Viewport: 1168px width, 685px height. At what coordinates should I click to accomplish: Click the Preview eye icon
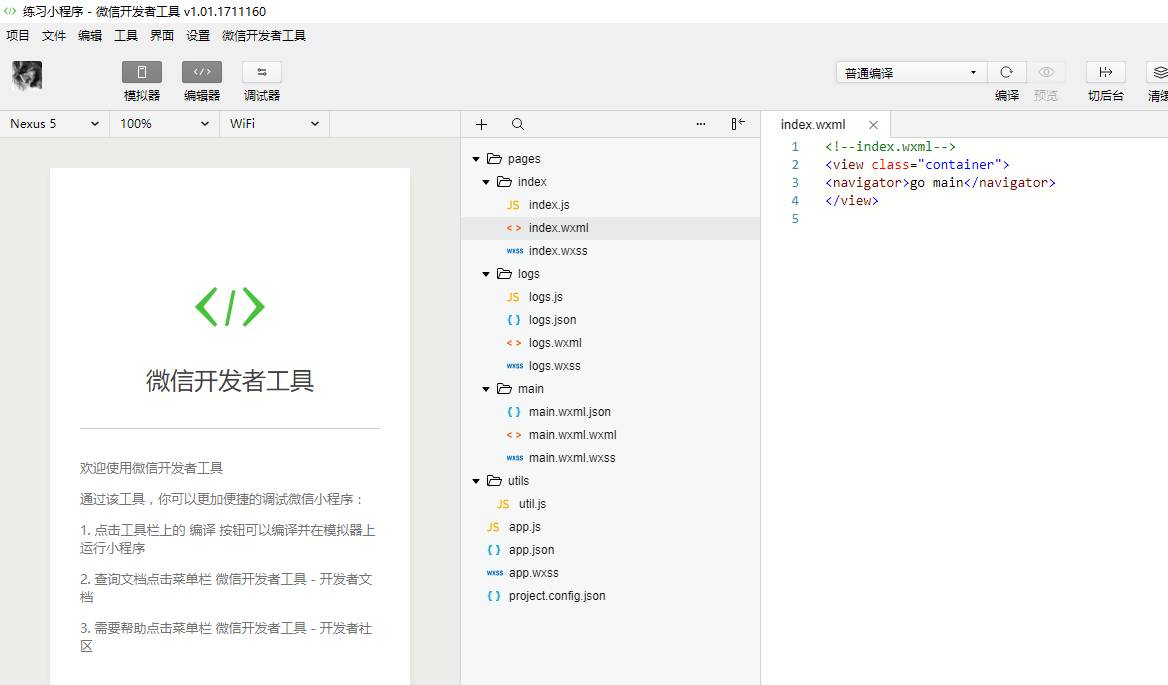click(x=1046, y=72)
